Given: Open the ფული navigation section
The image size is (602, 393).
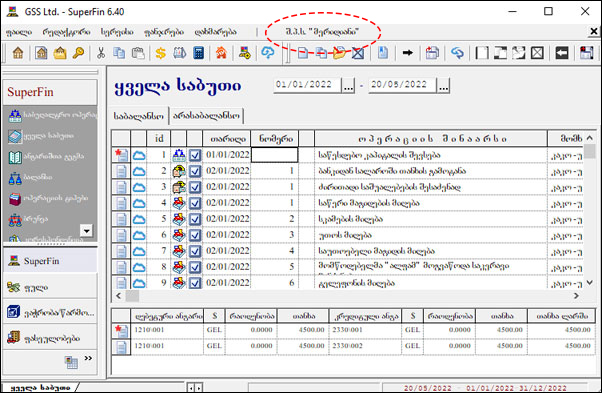Looking at the screenshot, I should [x=50, y=287].
